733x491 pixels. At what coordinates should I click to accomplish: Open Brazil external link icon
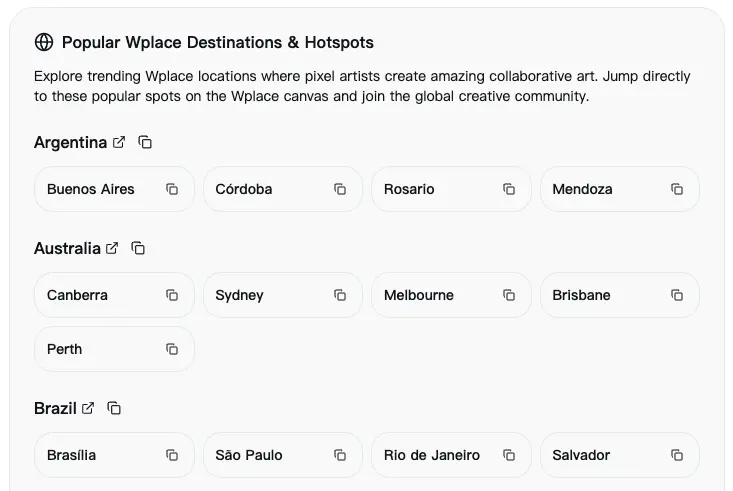88,408
